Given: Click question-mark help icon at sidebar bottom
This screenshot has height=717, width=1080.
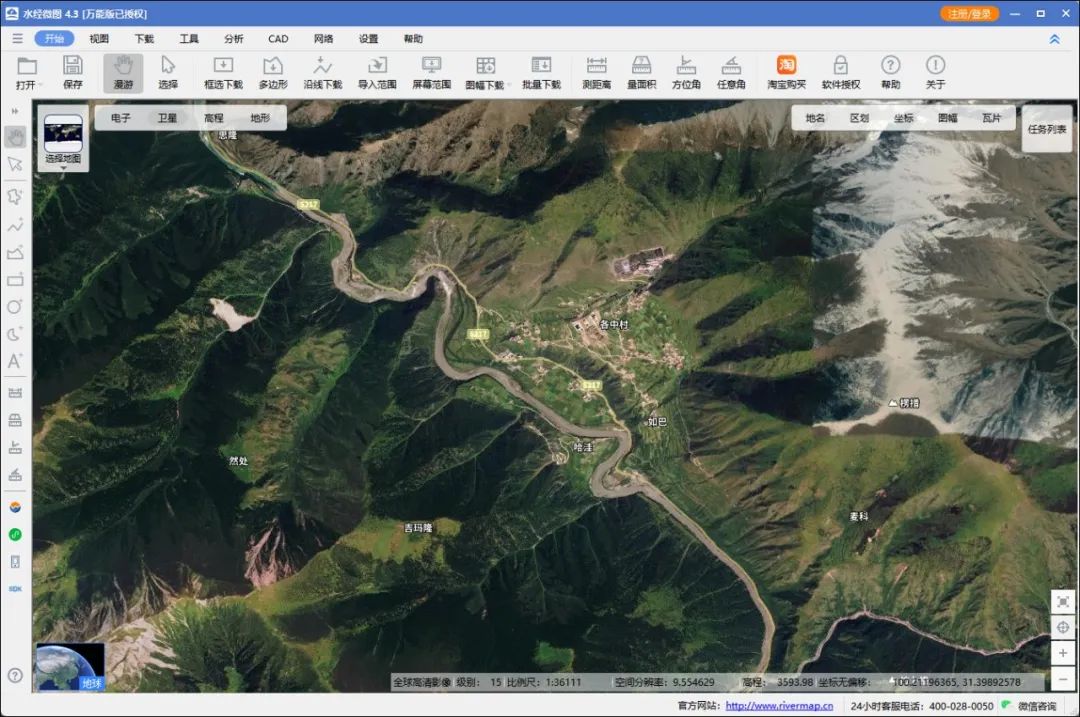Looking at the screenshot, I should [x=15, y=676].
